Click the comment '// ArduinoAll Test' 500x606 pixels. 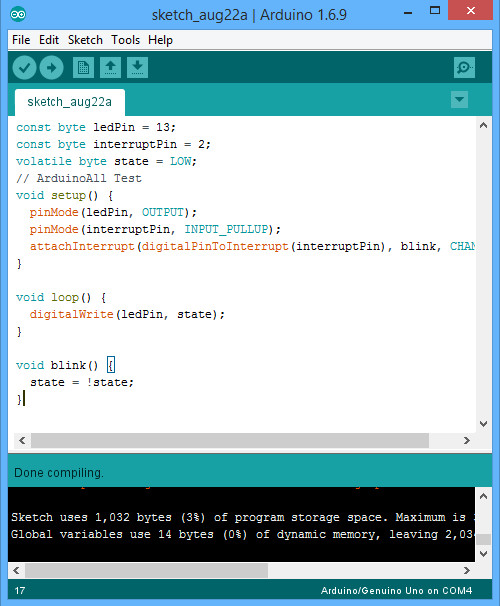(x=79, y=178)
